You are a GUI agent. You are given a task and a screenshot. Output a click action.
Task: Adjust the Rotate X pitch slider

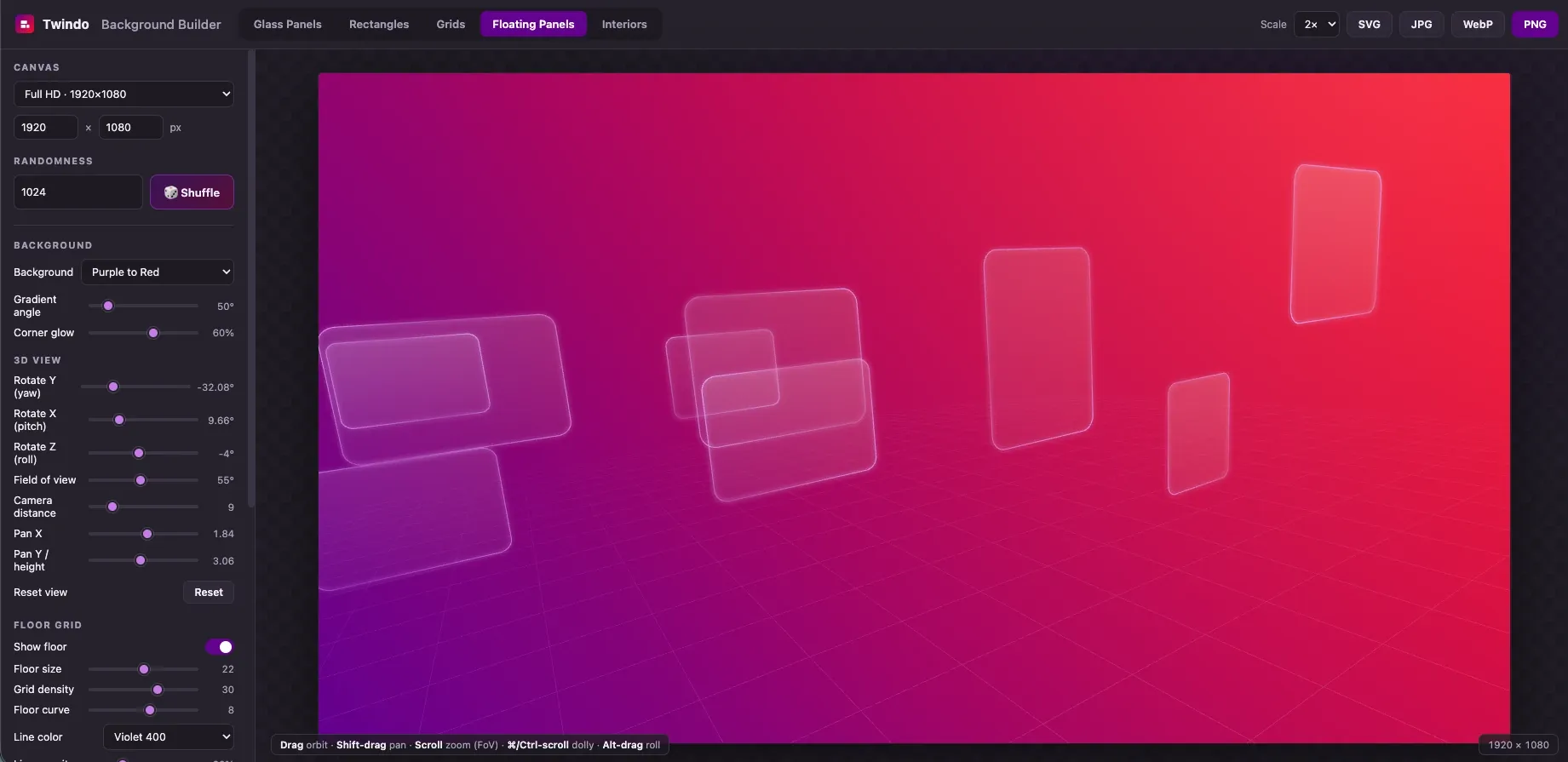tap(143, 420)
